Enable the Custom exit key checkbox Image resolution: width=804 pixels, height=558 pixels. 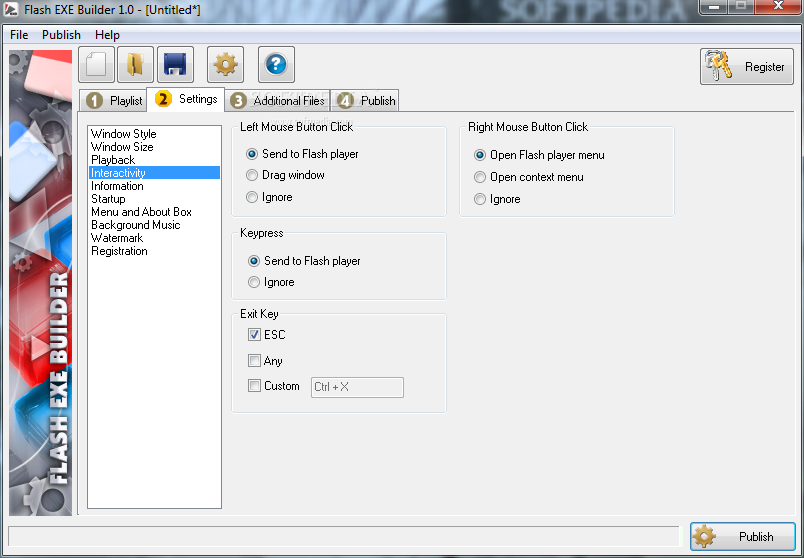254,386
